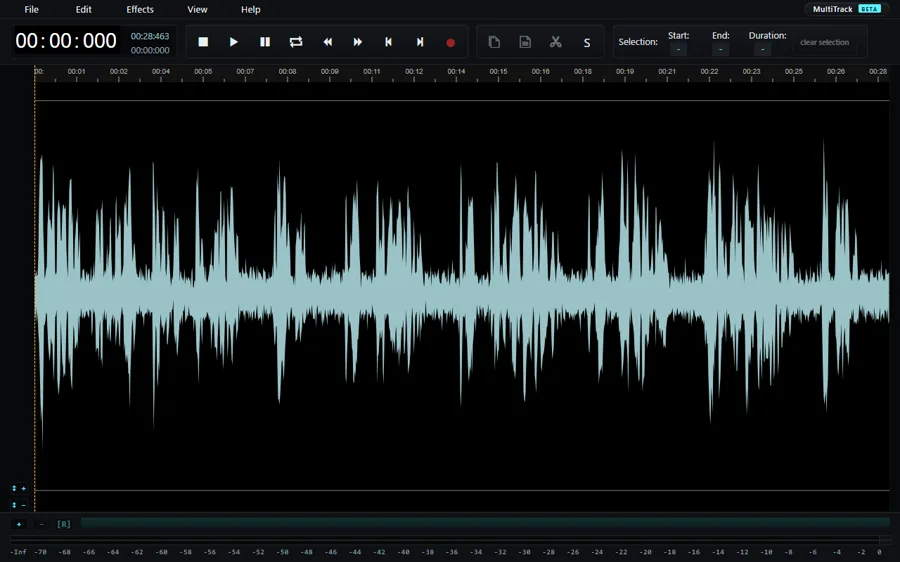900x562 pixels.
Task: Click the -12 label on the dB scale
Action: click(742, 552)
